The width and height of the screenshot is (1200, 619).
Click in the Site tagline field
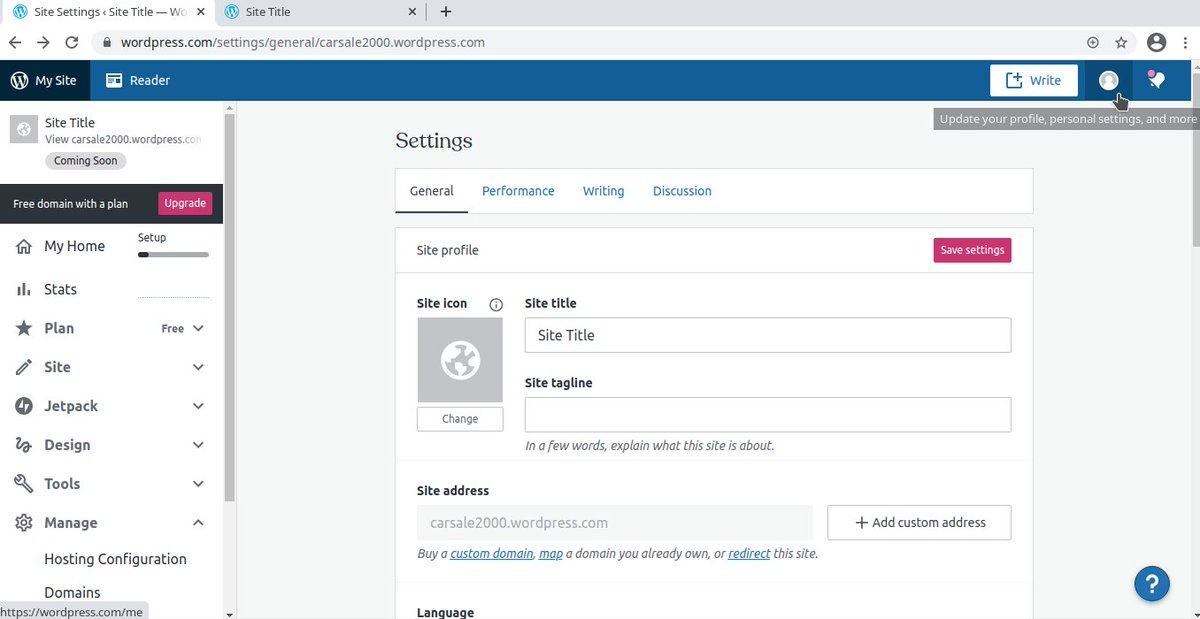click(x=768, y=415)
